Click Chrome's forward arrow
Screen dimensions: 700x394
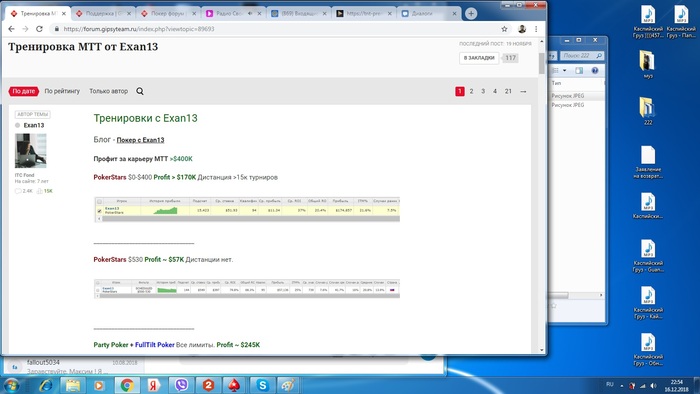25,29
